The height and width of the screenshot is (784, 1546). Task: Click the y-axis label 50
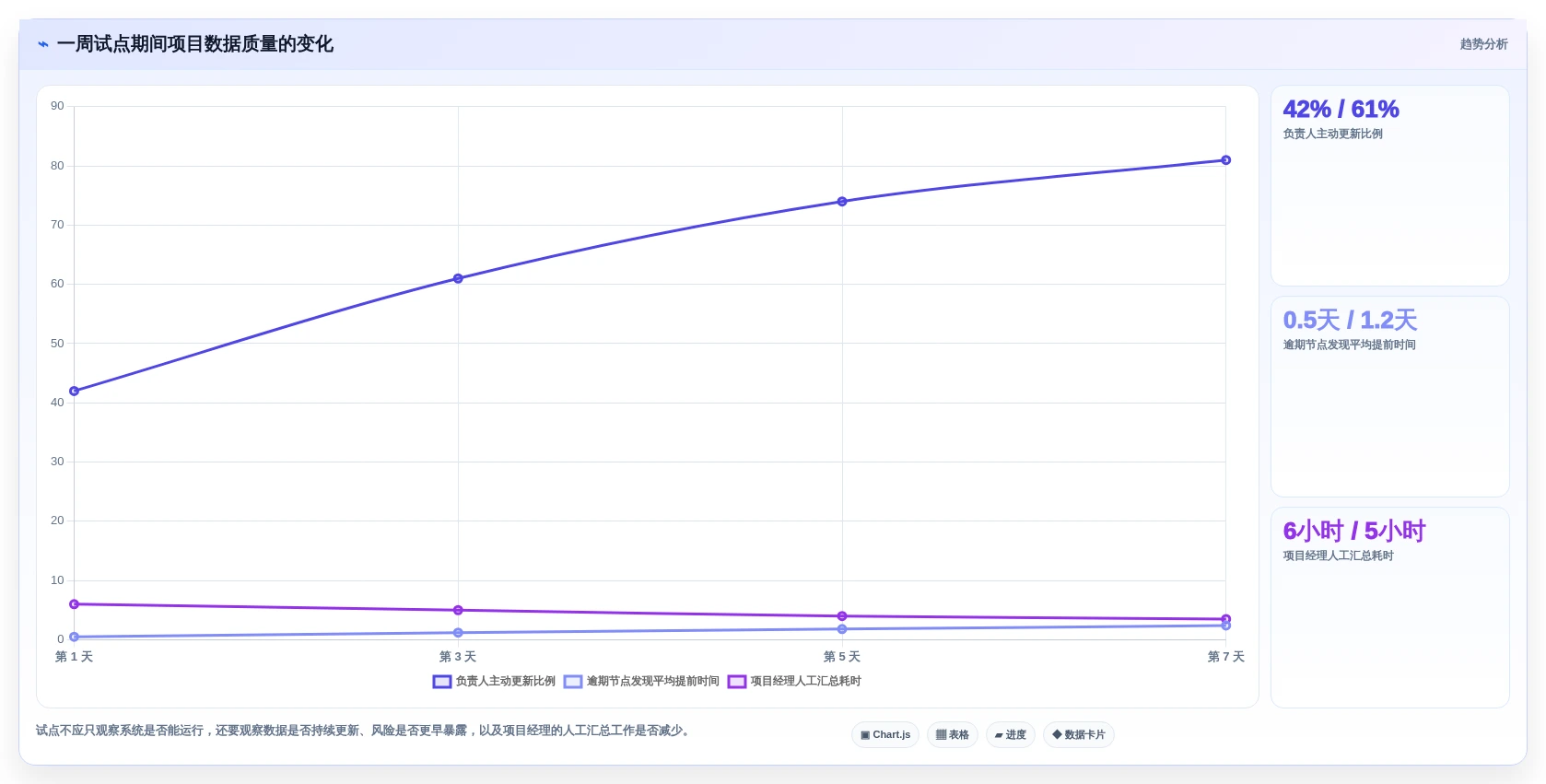57,344
